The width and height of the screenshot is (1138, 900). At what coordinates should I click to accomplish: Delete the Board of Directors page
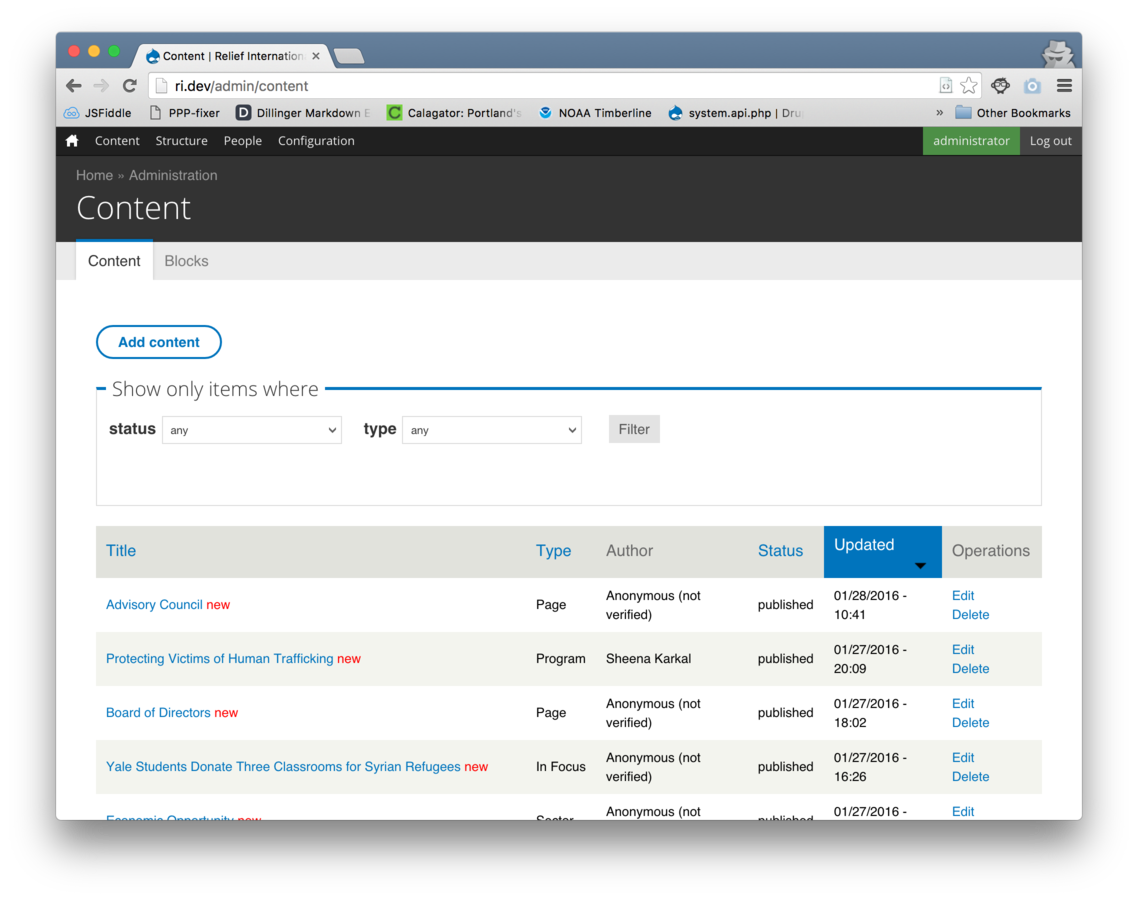pyautogui.click(x=970, y=722)
